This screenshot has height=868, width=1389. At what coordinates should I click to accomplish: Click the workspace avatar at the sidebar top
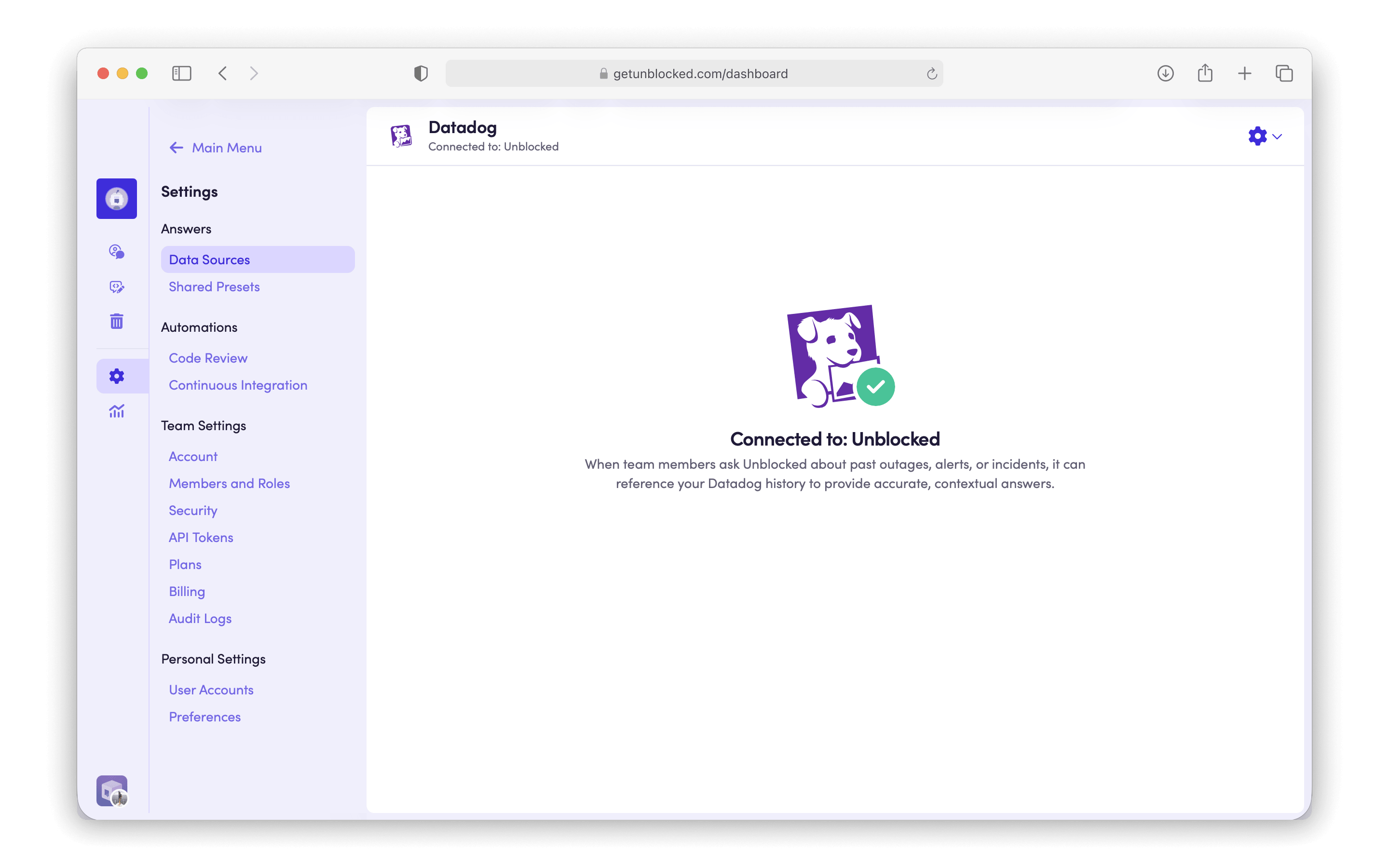click(117, 199)
